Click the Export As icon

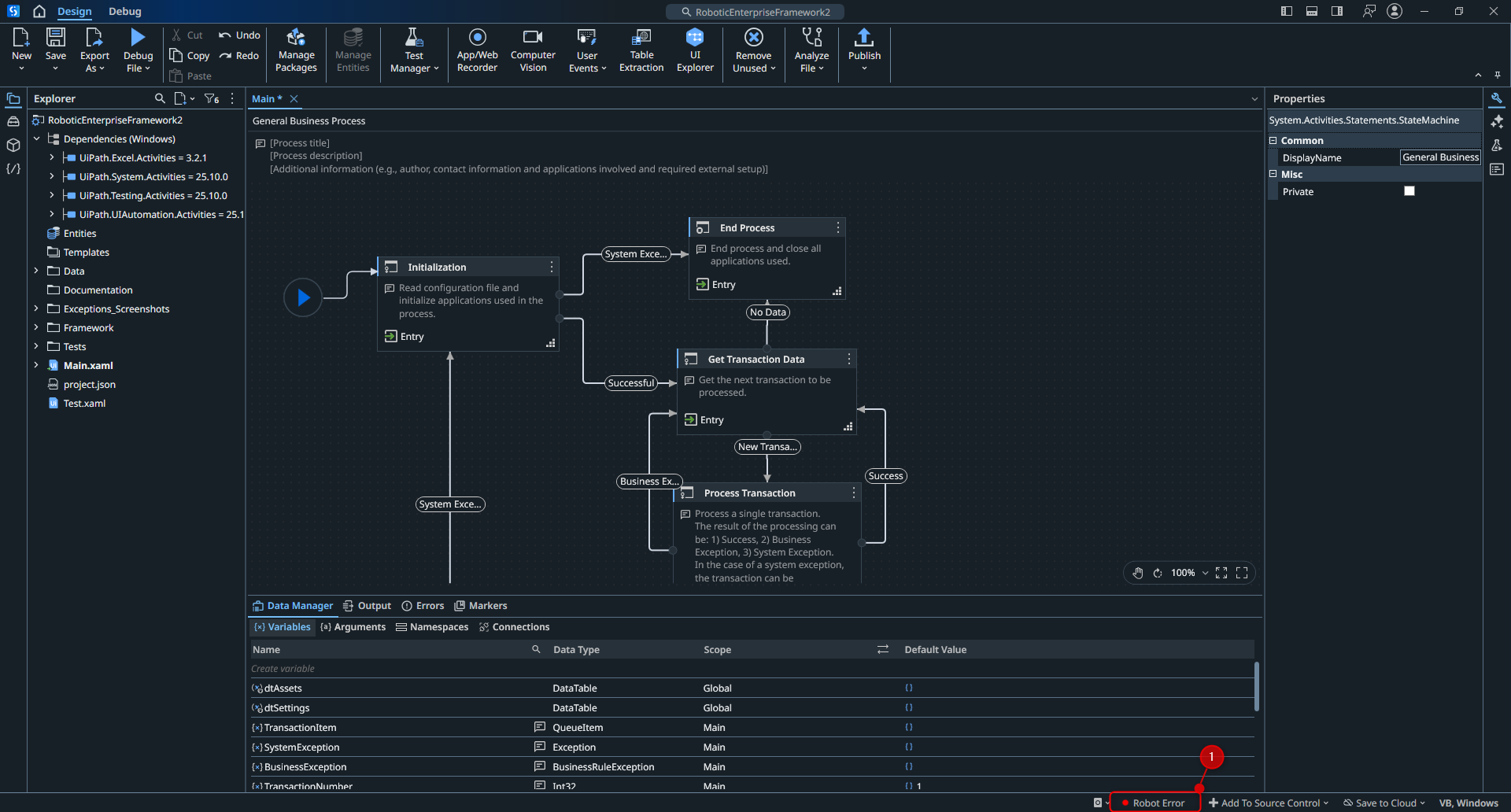pyautogui.click(x=94, y=37)
